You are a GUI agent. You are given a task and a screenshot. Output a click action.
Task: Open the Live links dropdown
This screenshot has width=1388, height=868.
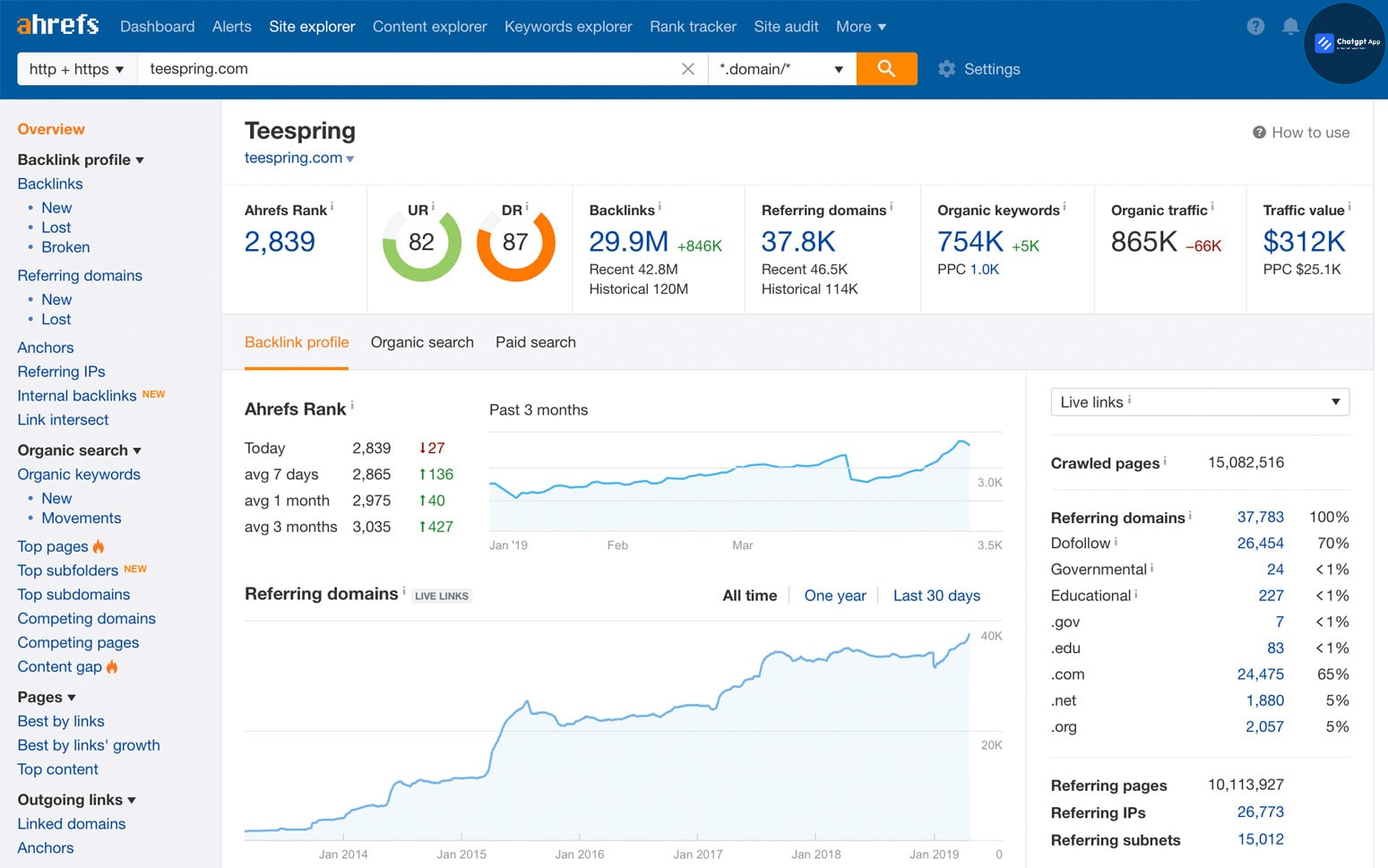[1200, 402]
